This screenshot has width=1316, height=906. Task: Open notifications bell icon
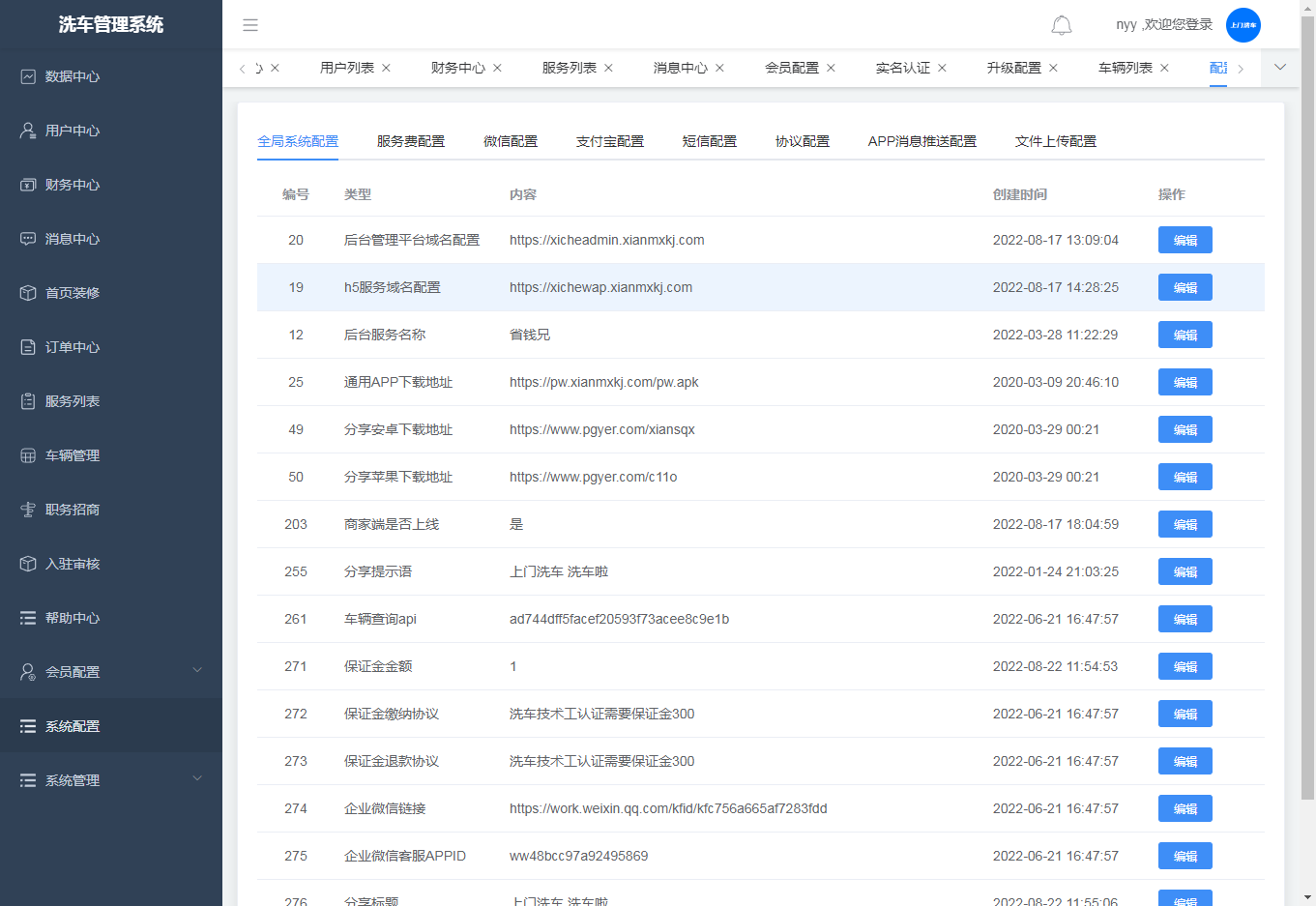(x=1061, y=25)
